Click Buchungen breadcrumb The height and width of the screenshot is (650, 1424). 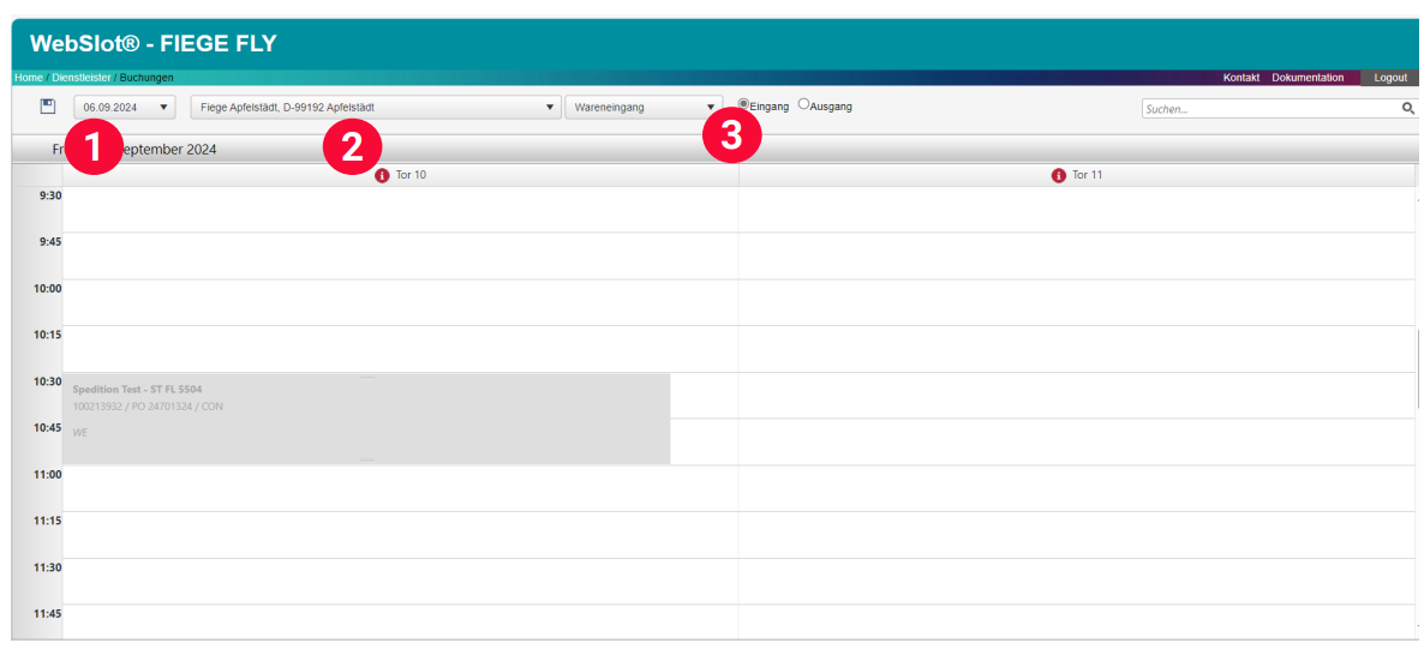tap(146, 77)
